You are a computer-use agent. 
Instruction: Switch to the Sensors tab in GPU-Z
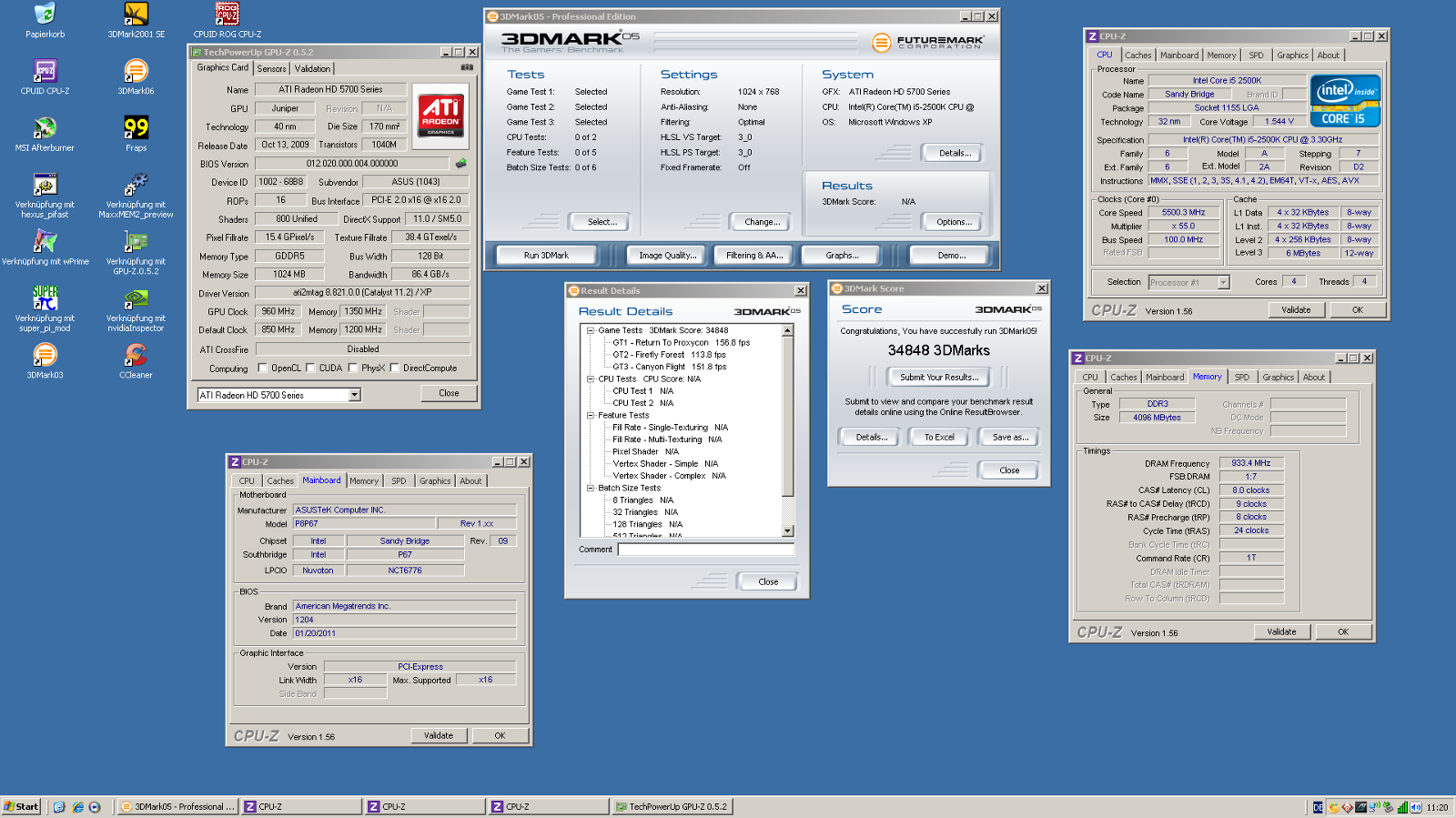click(271, 68)
